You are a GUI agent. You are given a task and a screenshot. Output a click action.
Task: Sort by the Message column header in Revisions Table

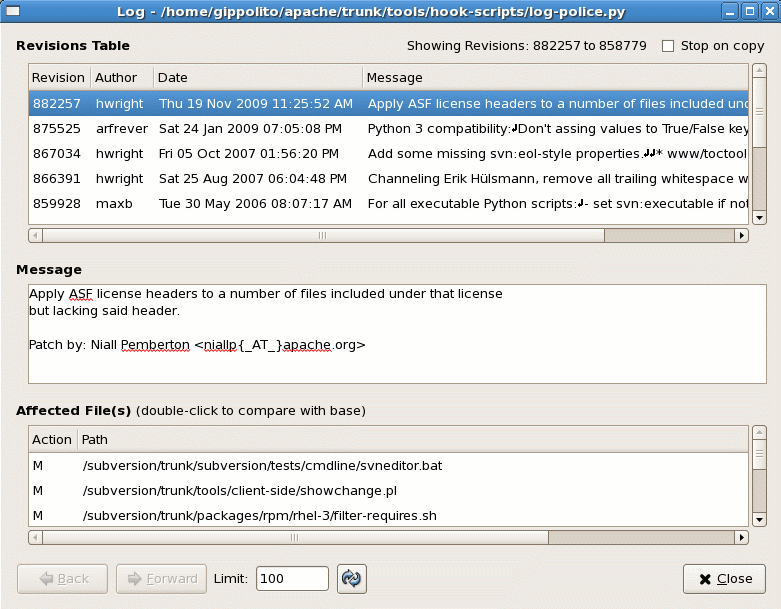(555, 78)
